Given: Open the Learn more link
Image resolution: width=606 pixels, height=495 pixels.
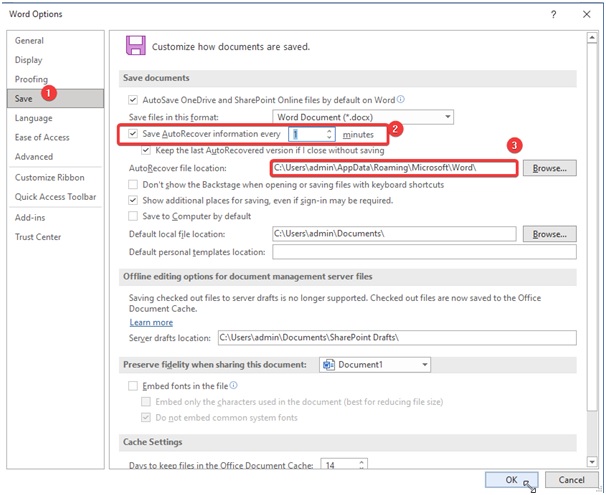Looking at the screenshot, I should click(151, 322).
